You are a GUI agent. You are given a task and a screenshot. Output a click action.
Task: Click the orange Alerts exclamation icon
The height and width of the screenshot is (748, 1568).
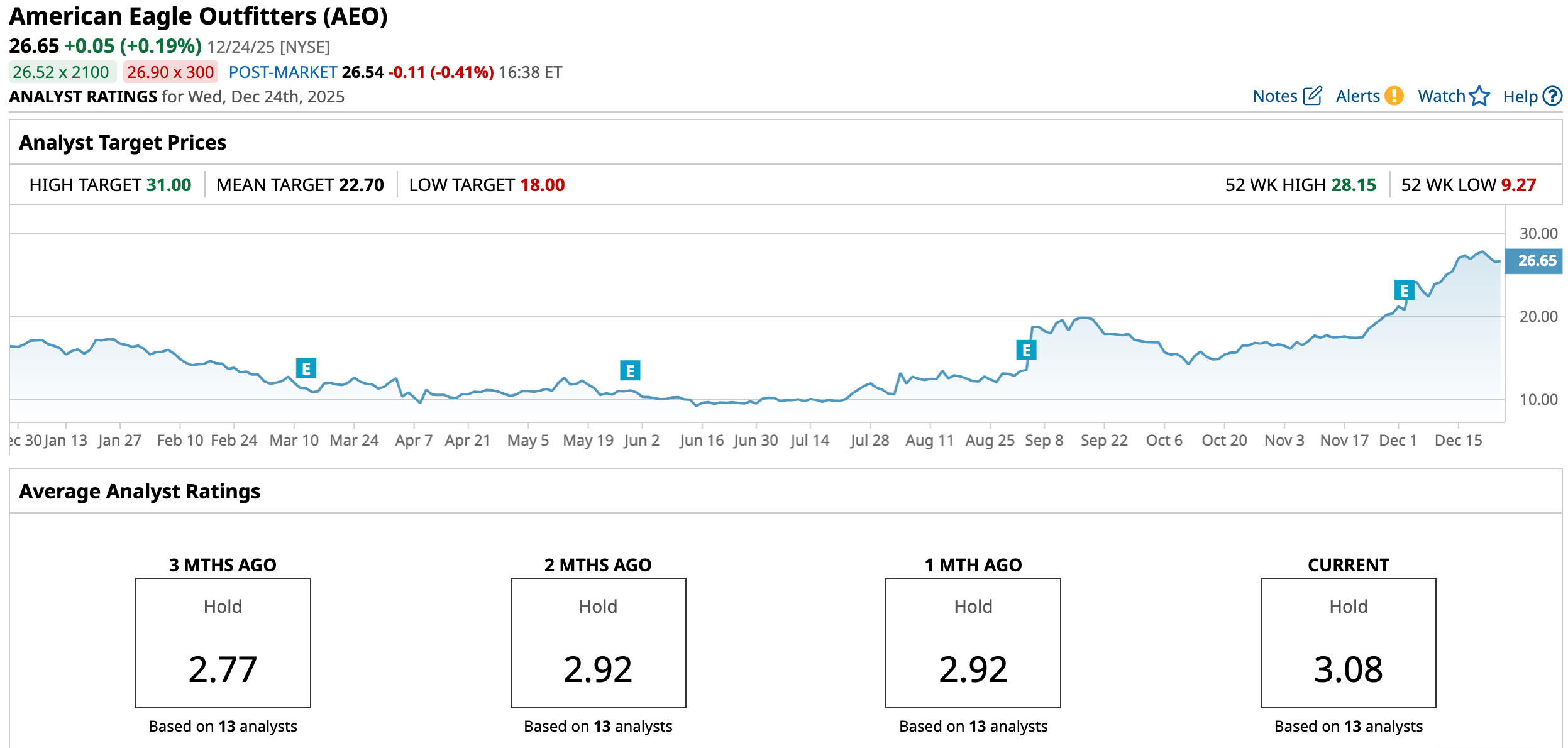tap(1394, 96)
